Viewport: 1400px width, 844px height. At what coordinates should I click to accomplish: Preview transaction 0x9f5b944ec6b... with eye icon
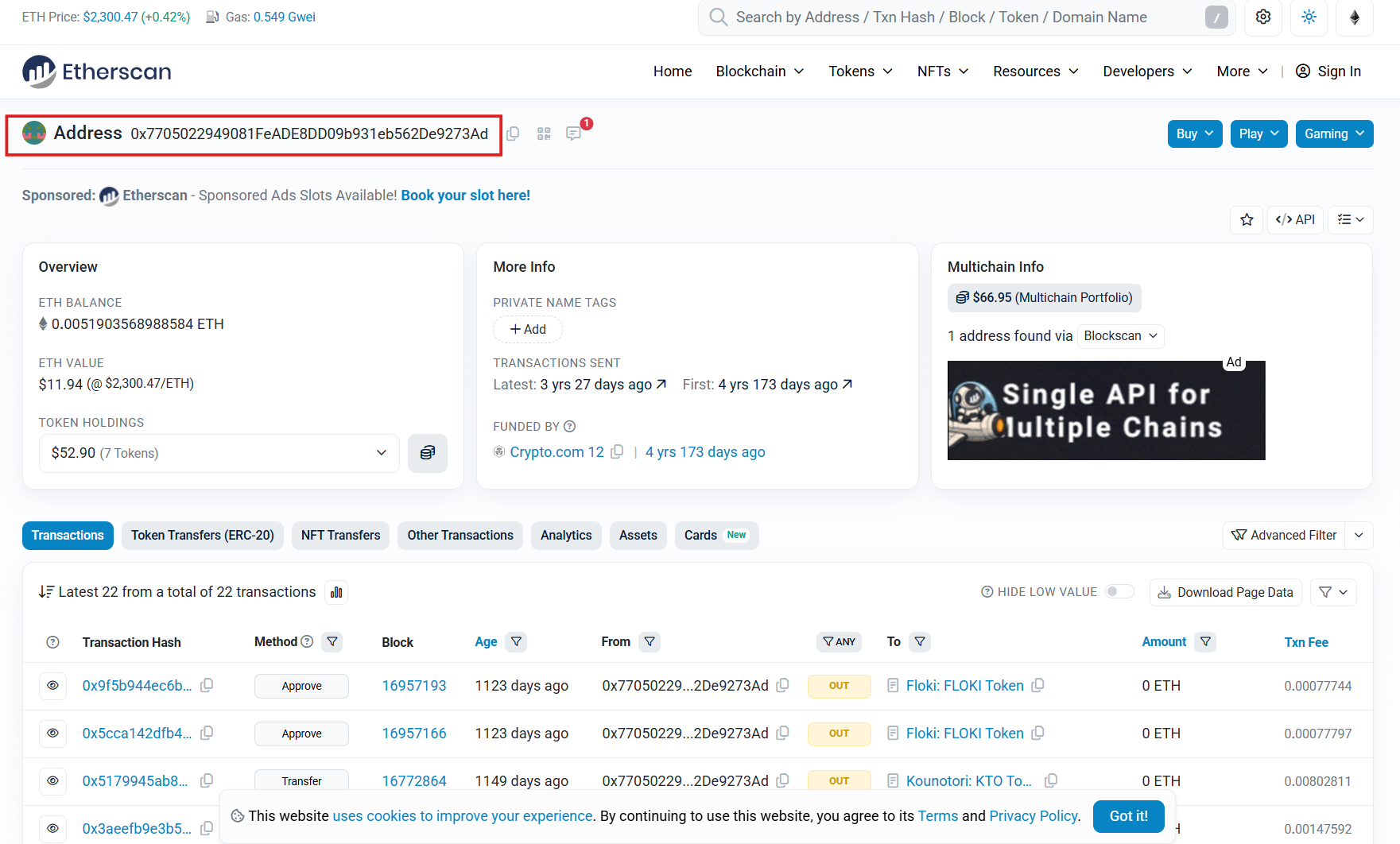tap(53, 685)
